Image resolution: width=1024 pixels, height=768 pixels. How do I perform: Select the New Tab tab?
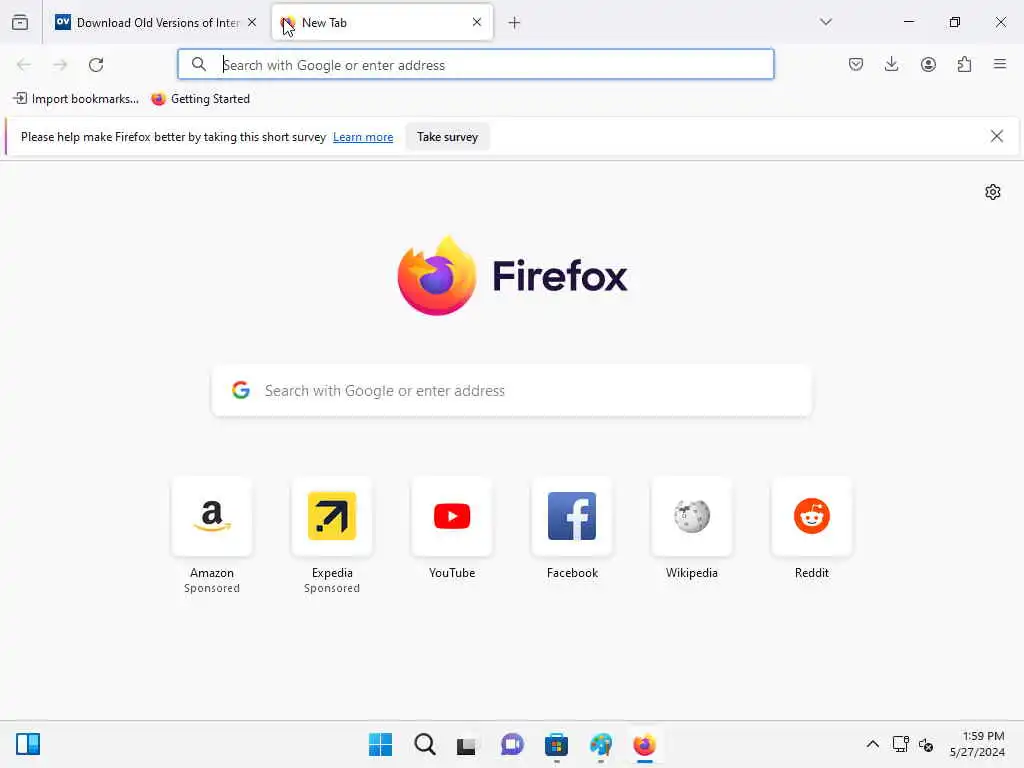[382, 22]
